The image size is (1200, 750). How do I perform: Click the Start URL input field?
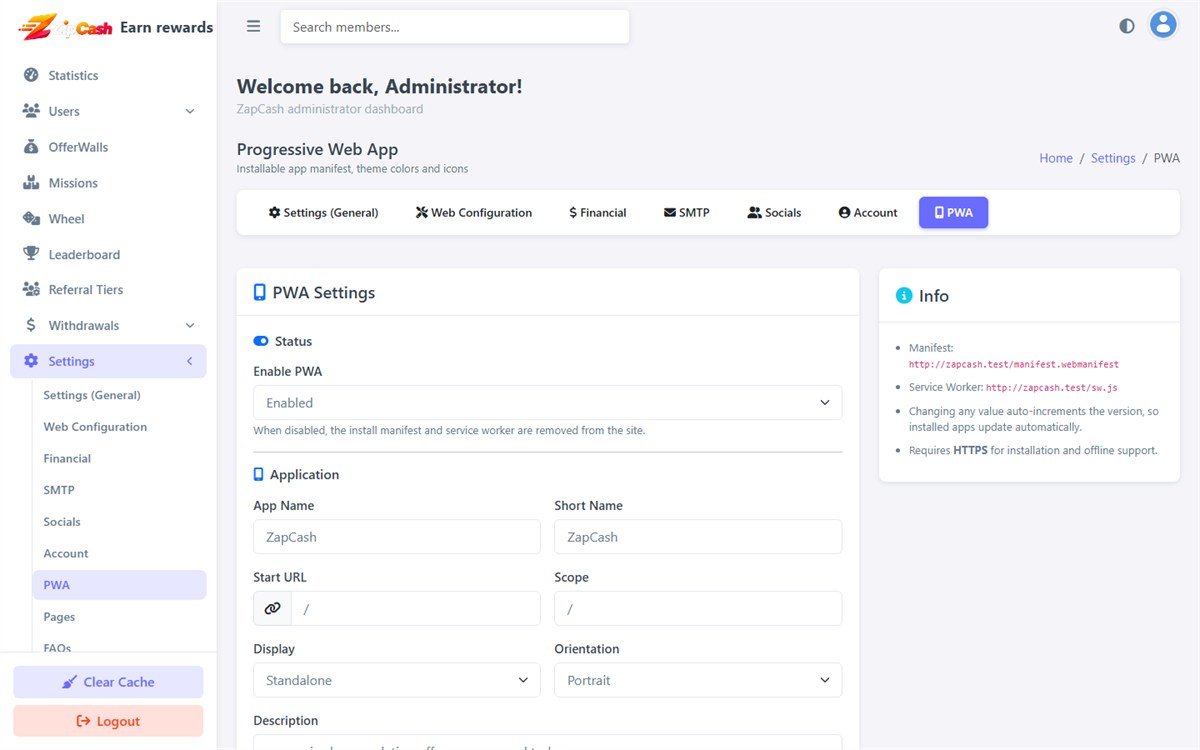point(415,608)
